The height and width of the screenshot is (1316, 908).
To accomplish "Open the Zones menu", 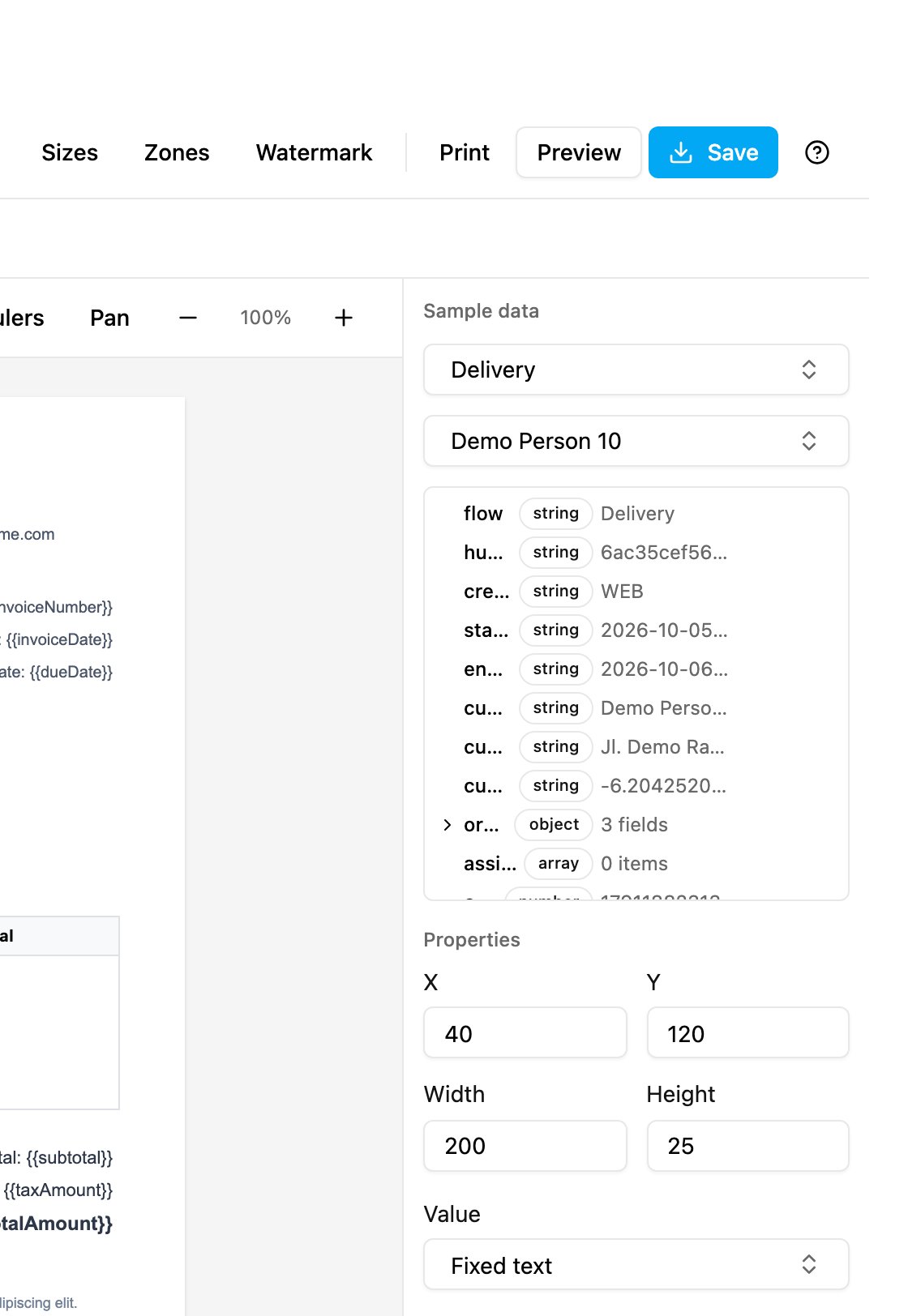I will 177,152.
